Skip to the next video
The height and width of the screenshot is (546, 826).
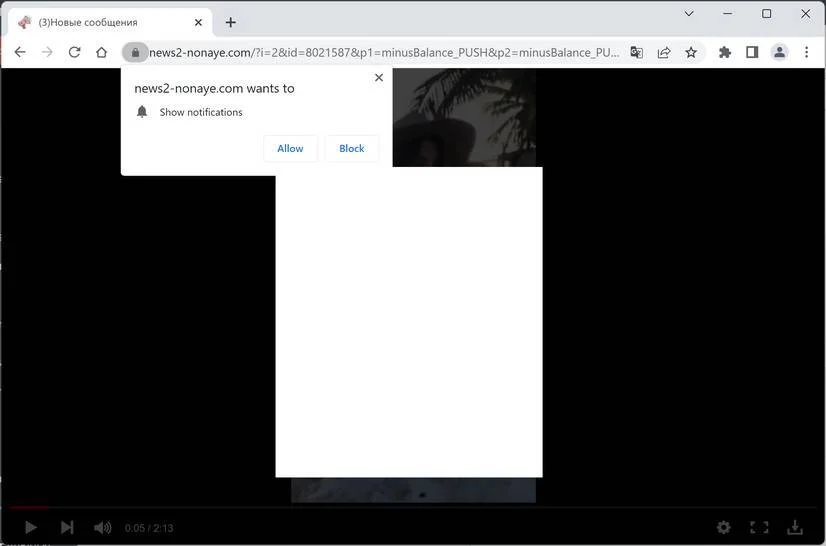pyautogui.click(x=67, y=527)
